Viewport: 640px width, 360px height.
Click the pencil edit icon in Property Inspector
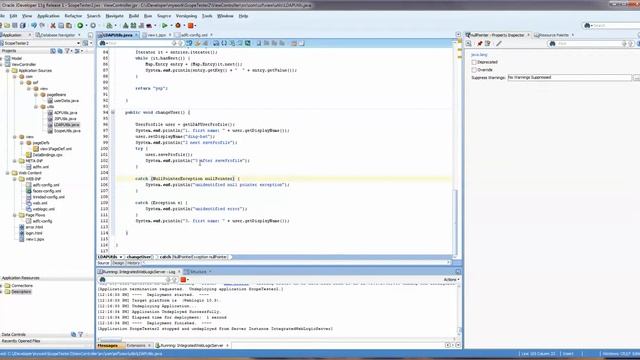499,44
